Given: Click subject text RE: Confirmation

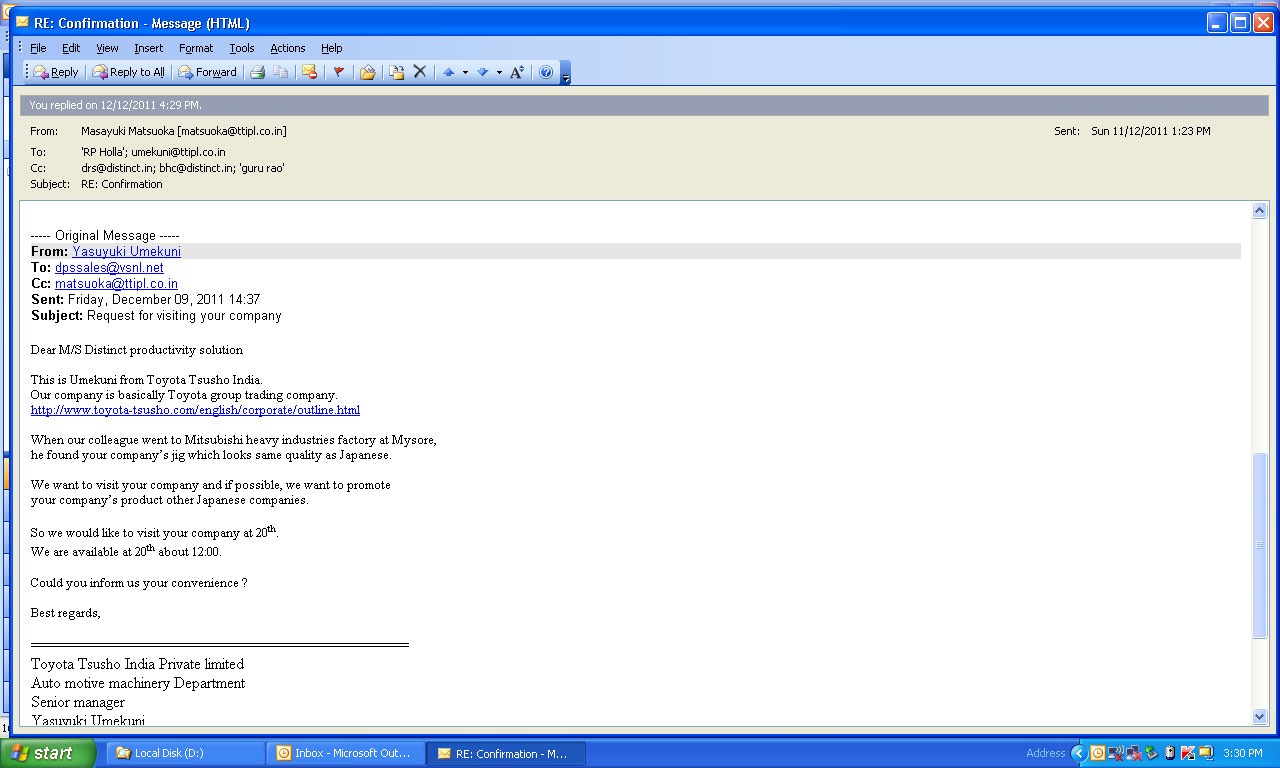Looking at the screenshot, I should click(122, 184).
